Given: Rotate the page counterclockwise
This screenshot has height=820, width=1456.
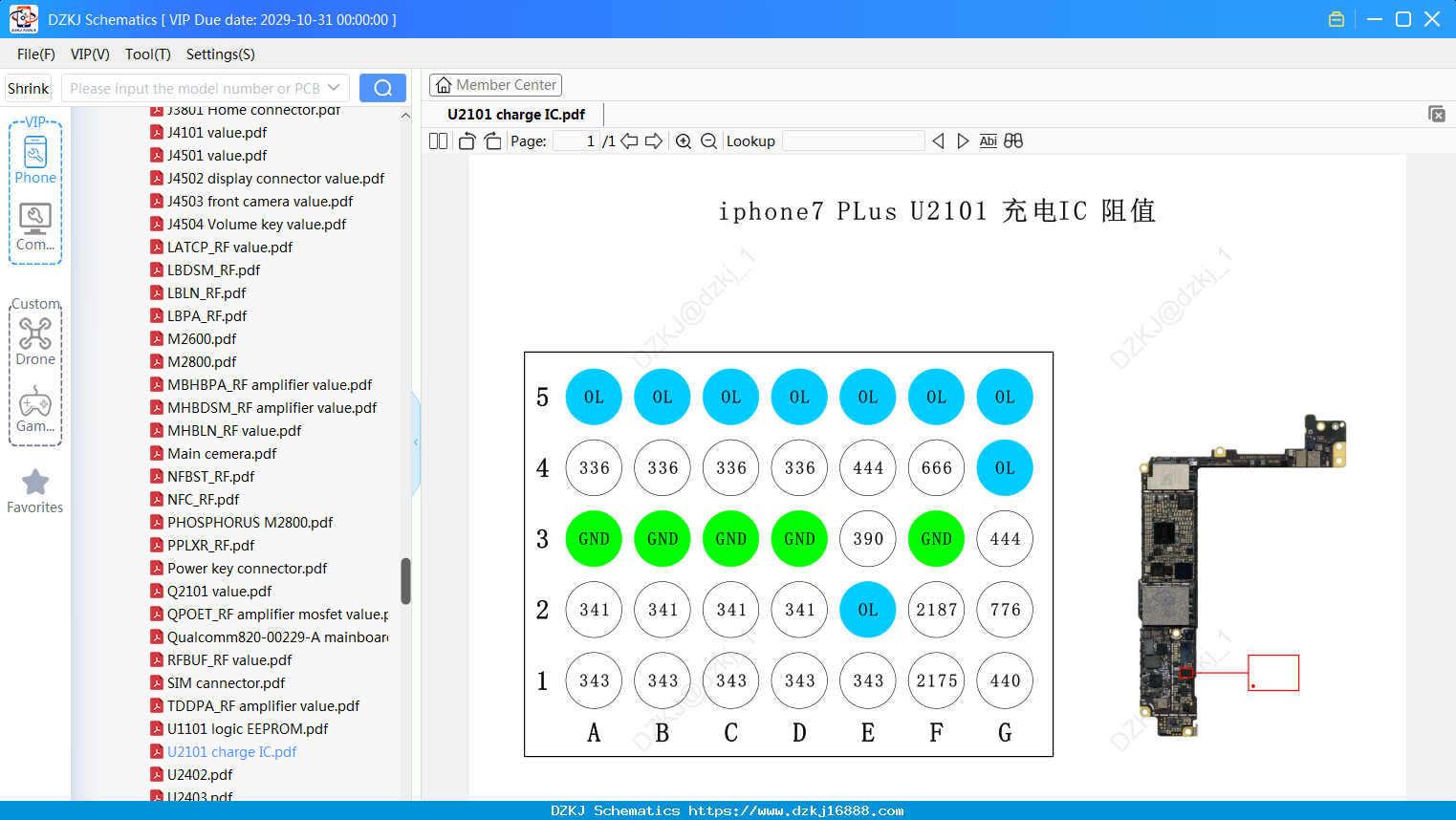Looking at the screenshot, I should [467, 141].
